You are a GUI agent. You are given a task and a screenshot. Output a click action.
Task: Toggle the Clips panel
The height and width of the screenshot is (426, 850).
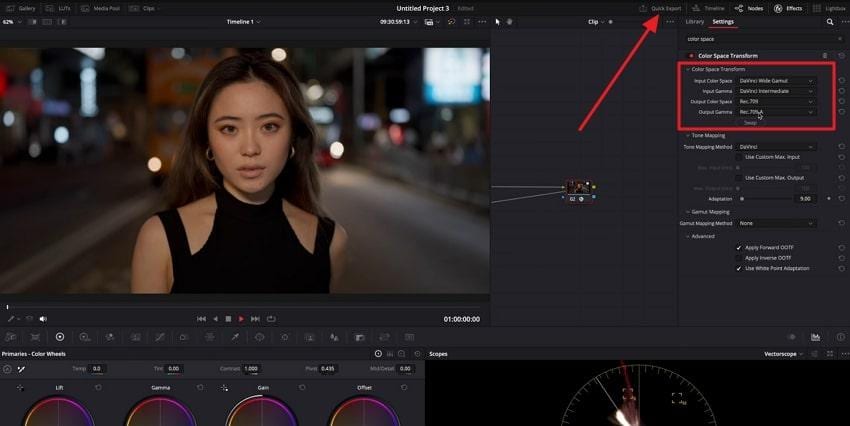tap(144, 8)
